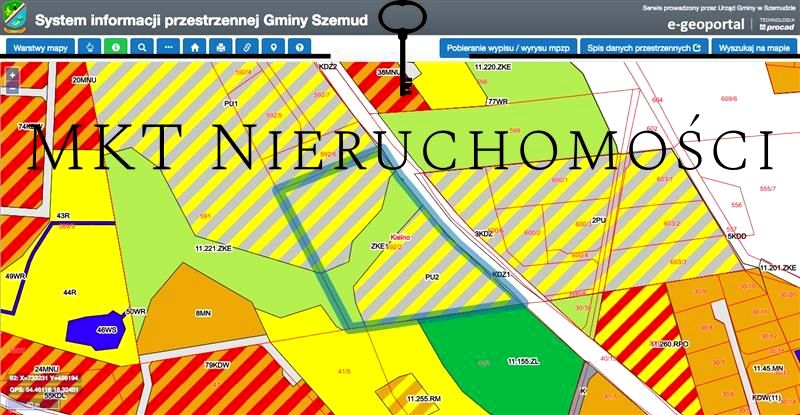Click the magnifier search icon
800x415 pixels.
143,47
